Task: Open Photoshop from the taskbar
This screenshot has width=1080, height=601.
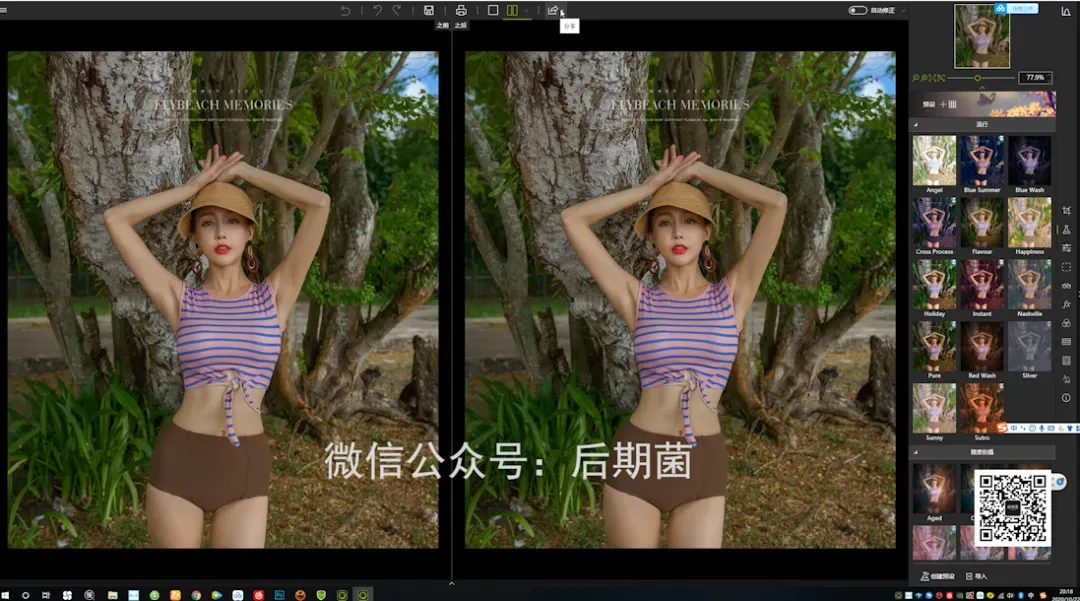Action: [x=280, y=595]
